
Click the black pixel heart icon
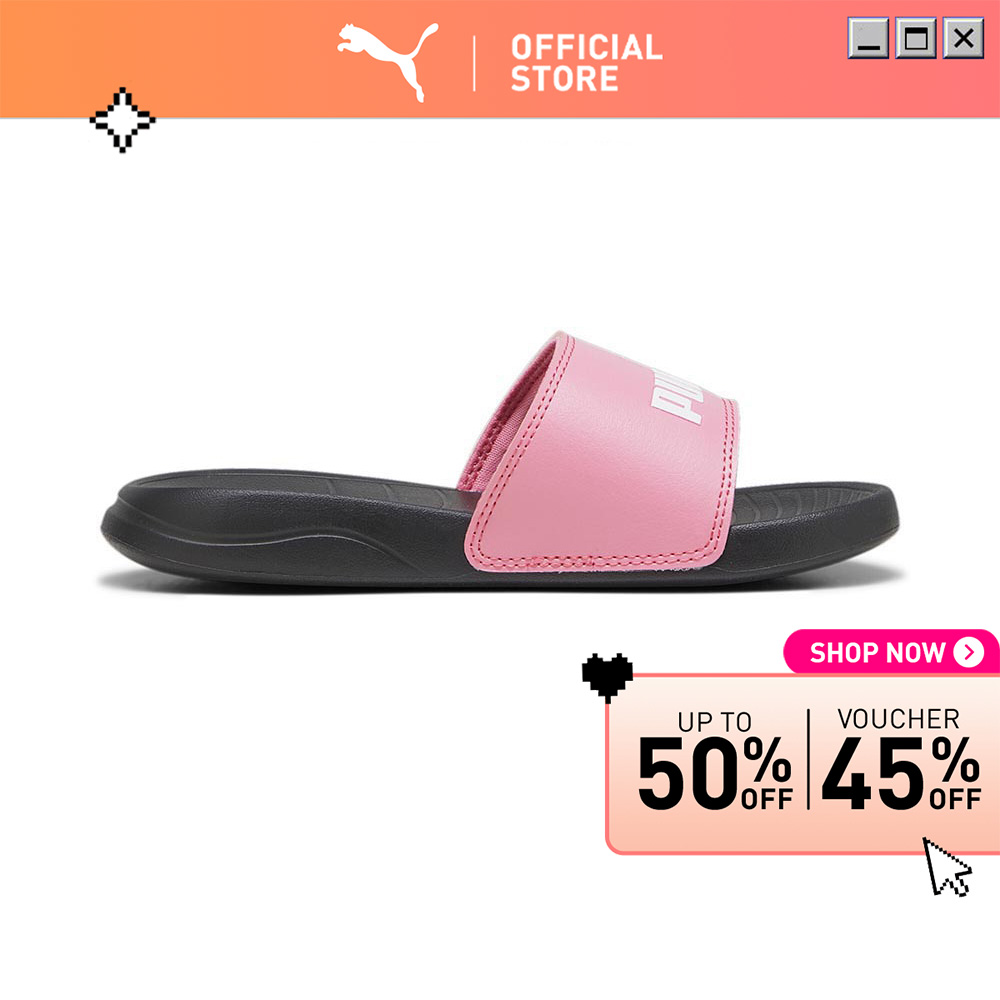point(607,678)
